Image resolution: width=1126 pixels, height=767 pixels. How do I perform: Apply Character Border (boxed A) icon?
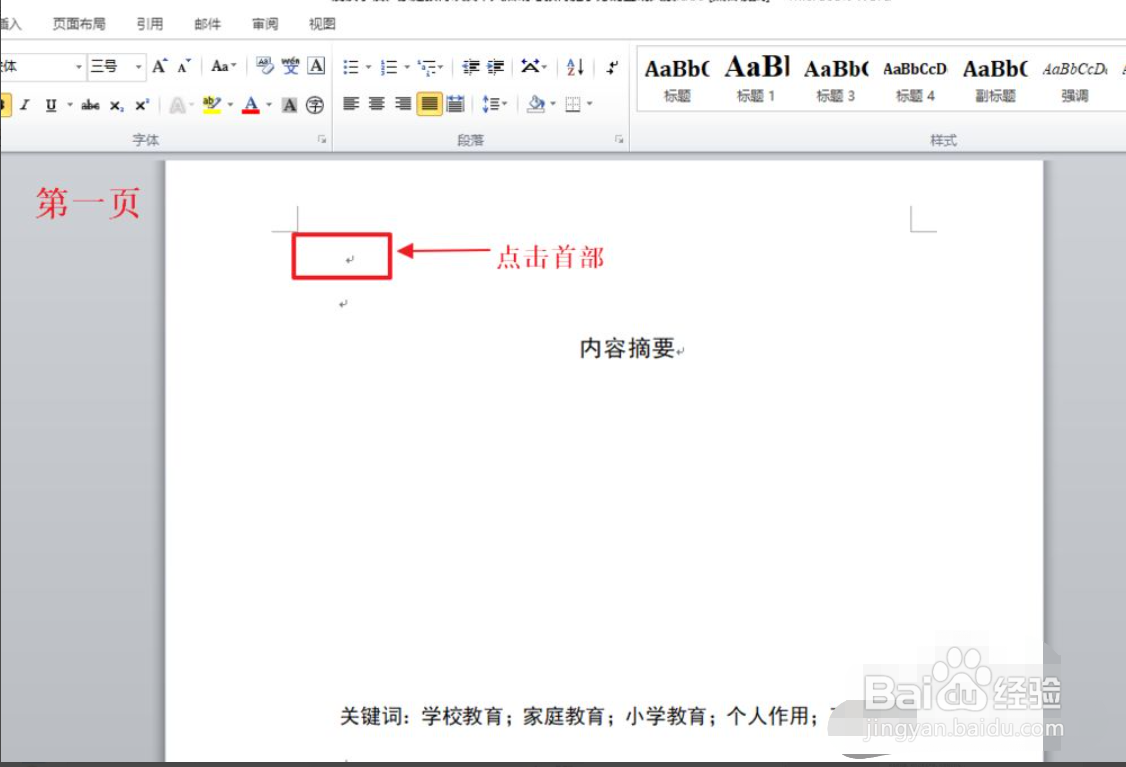[316, 66]
